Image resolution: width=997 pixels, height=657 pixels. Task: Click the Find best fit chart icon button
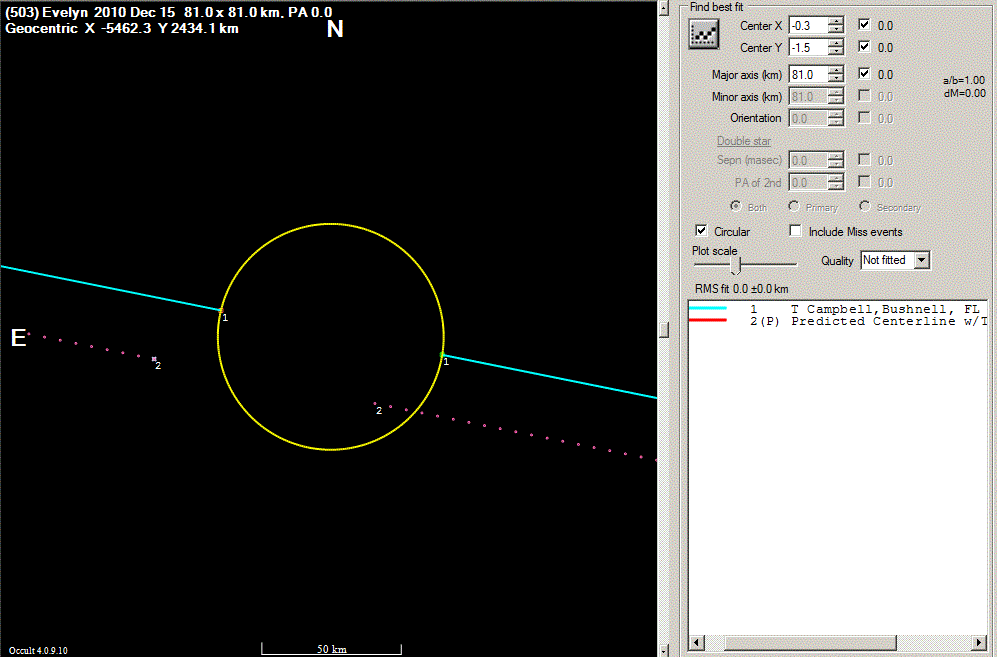coord(705,34)
